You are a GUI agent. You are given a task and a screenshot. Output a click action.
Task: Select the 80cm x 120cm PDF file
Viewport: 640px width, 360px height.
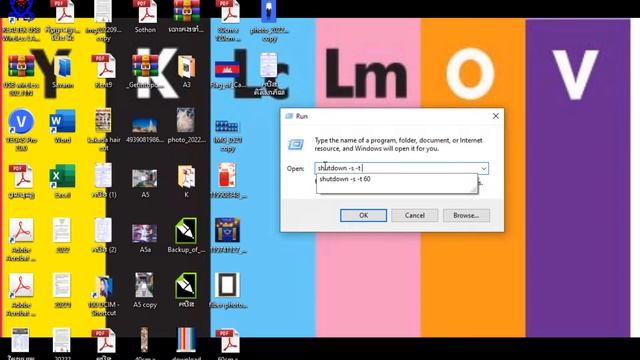(228, 20)
